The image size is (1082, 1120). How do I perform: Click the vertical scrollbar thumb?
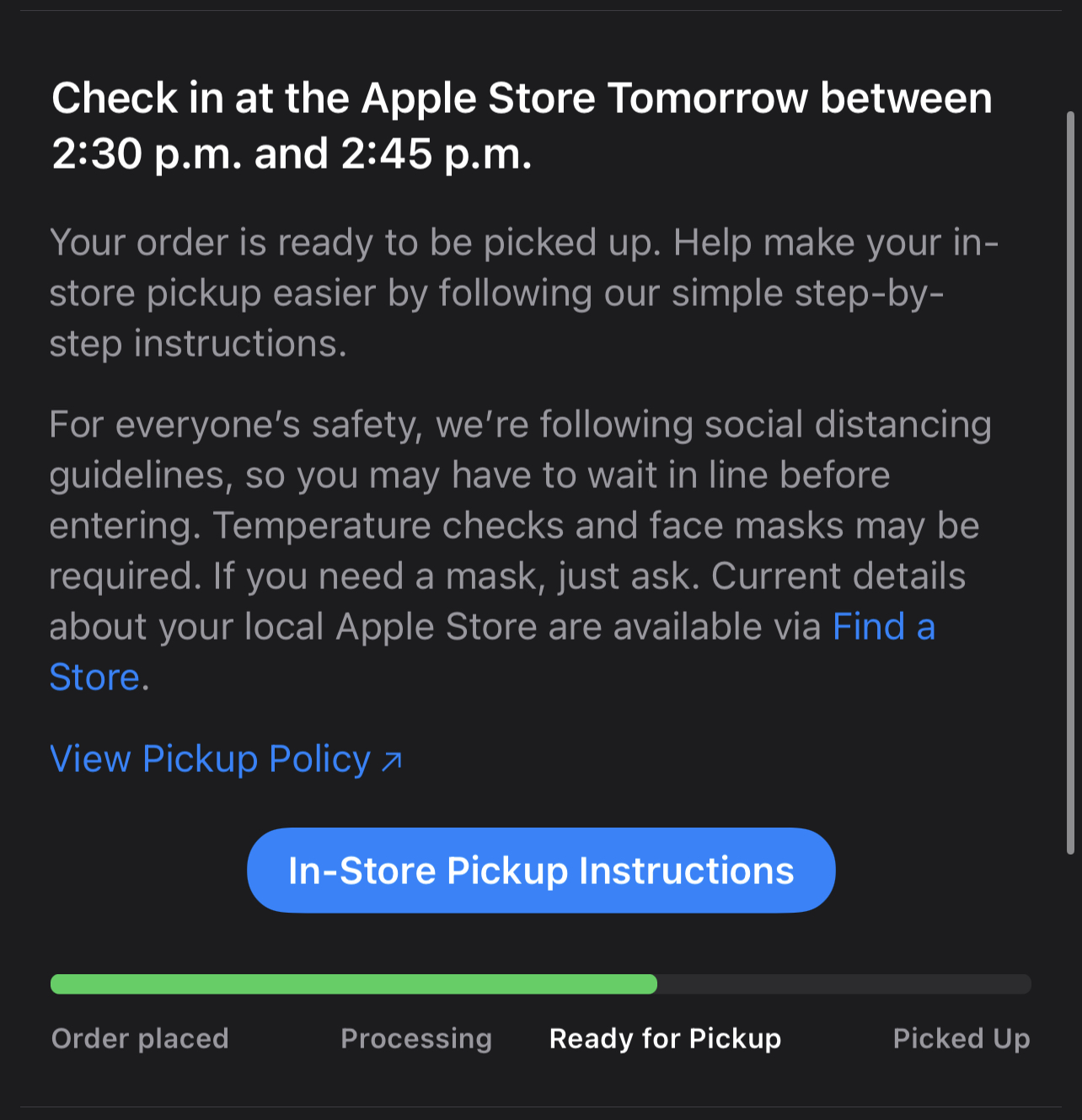tap(1071, 480)
